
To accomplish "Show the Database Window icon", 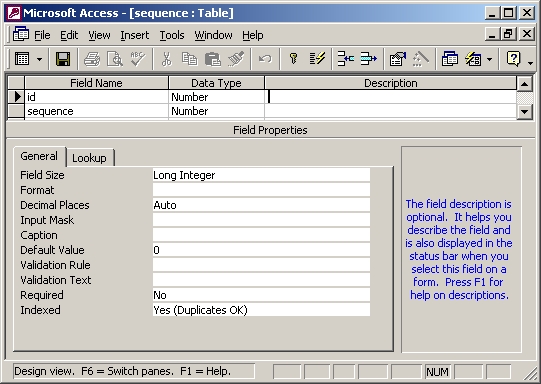I will tap(450, 59).
